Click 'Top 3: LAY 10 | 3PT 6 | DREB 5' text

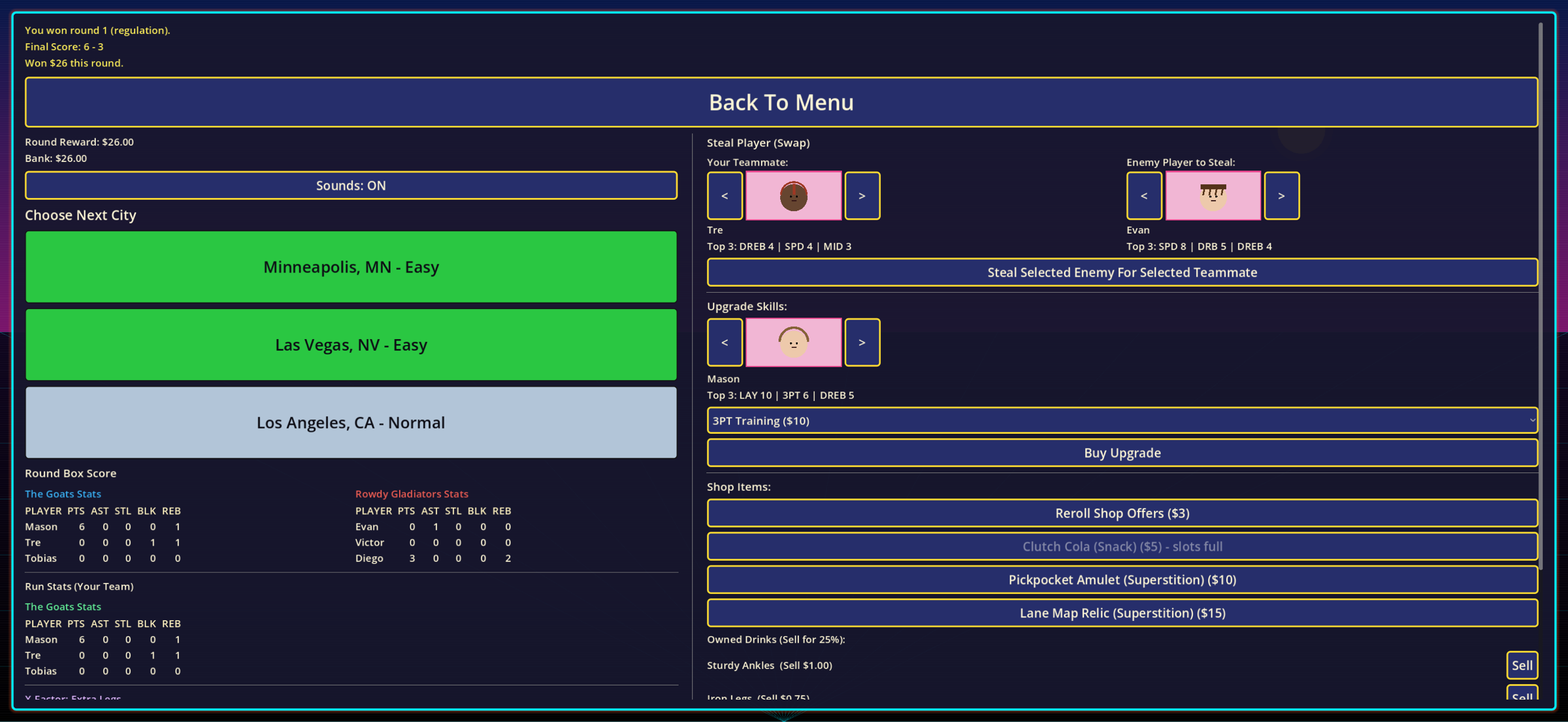pos(780,395)
